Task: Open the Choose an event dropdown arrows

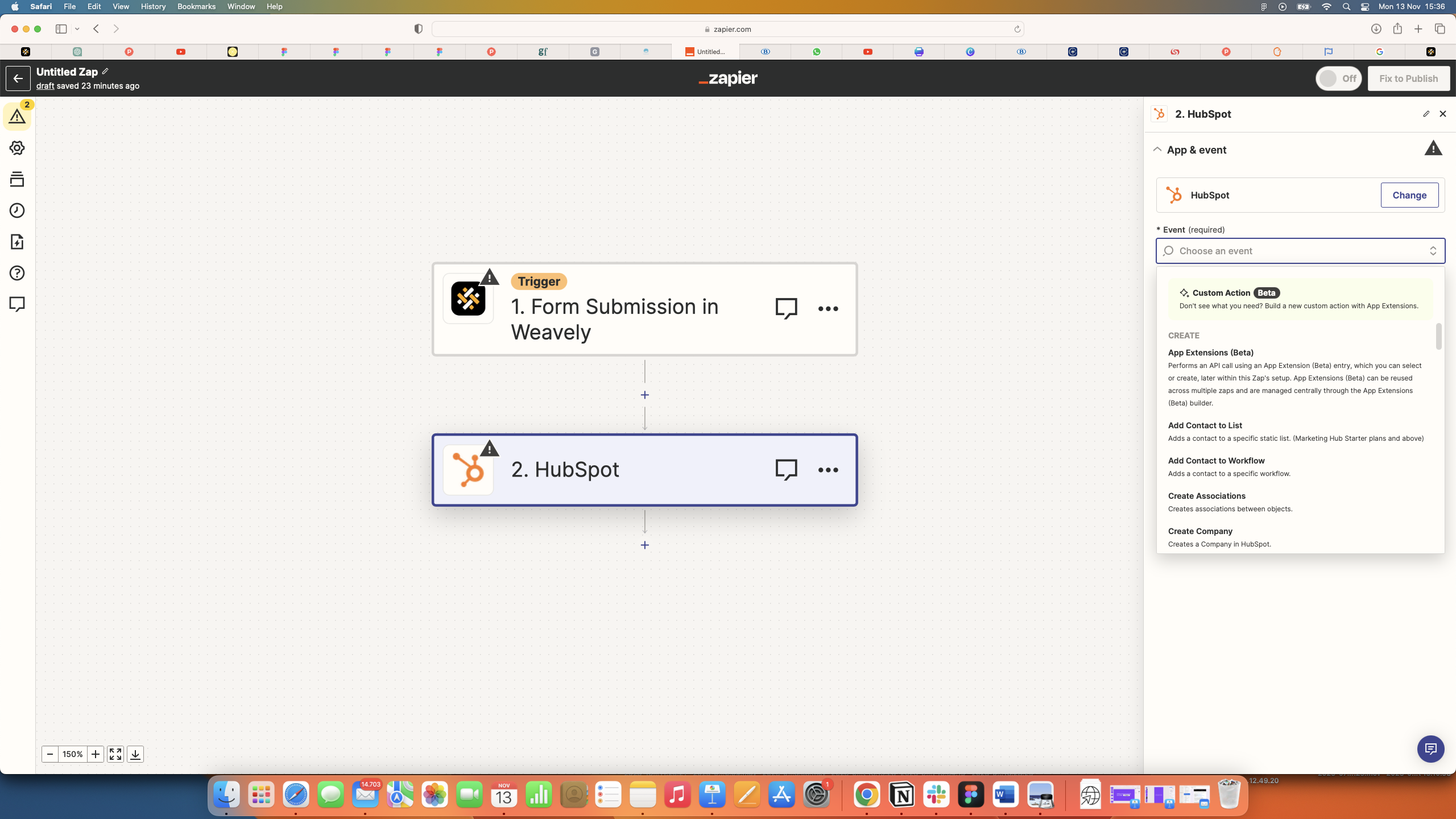Action: tap(1433, 251)
